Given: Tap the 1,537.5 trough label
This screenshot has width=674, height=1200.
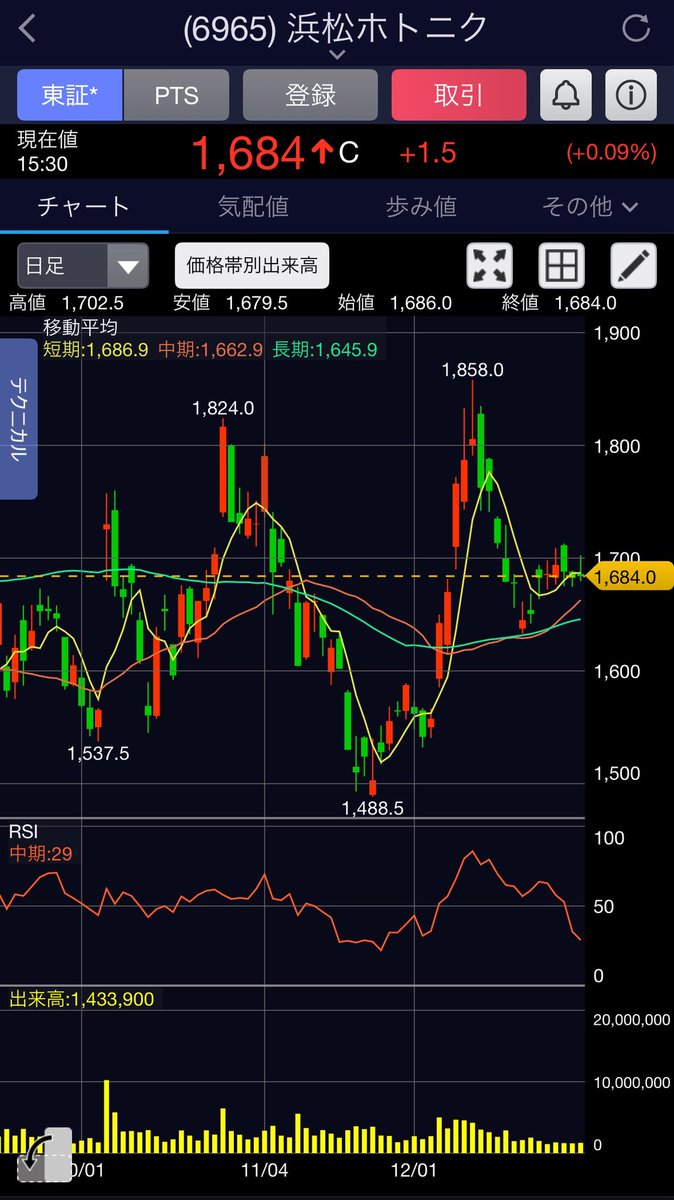Looking at the screenshot, I should 98,754.
